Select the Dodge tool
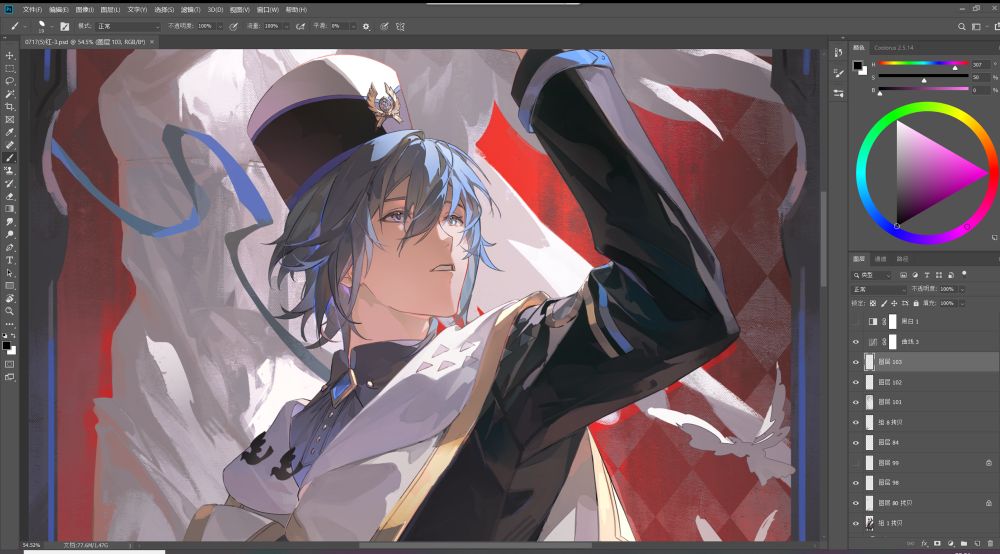This screenshot has width=1000, height=554. pyautogui.click(x=10, y=235)
